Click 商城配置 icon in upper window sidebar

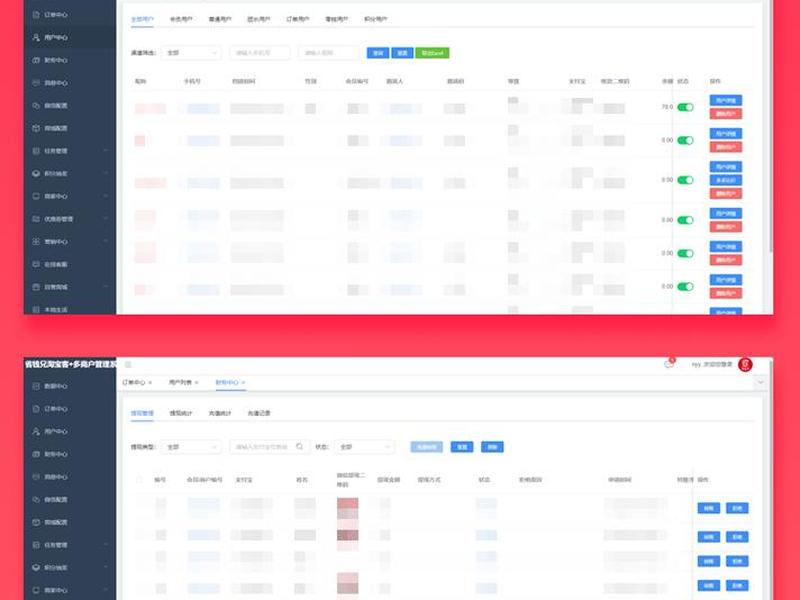(36, 128)
